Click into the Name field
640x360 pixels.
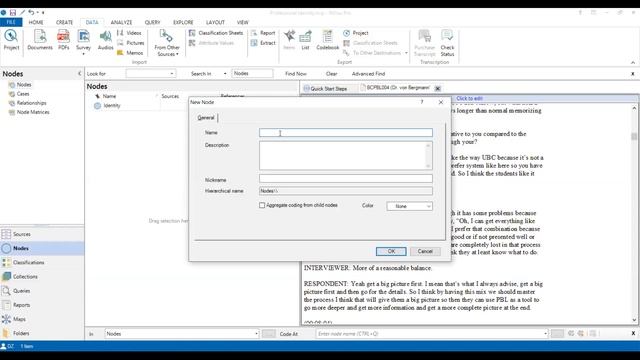(x=346, y=133)
